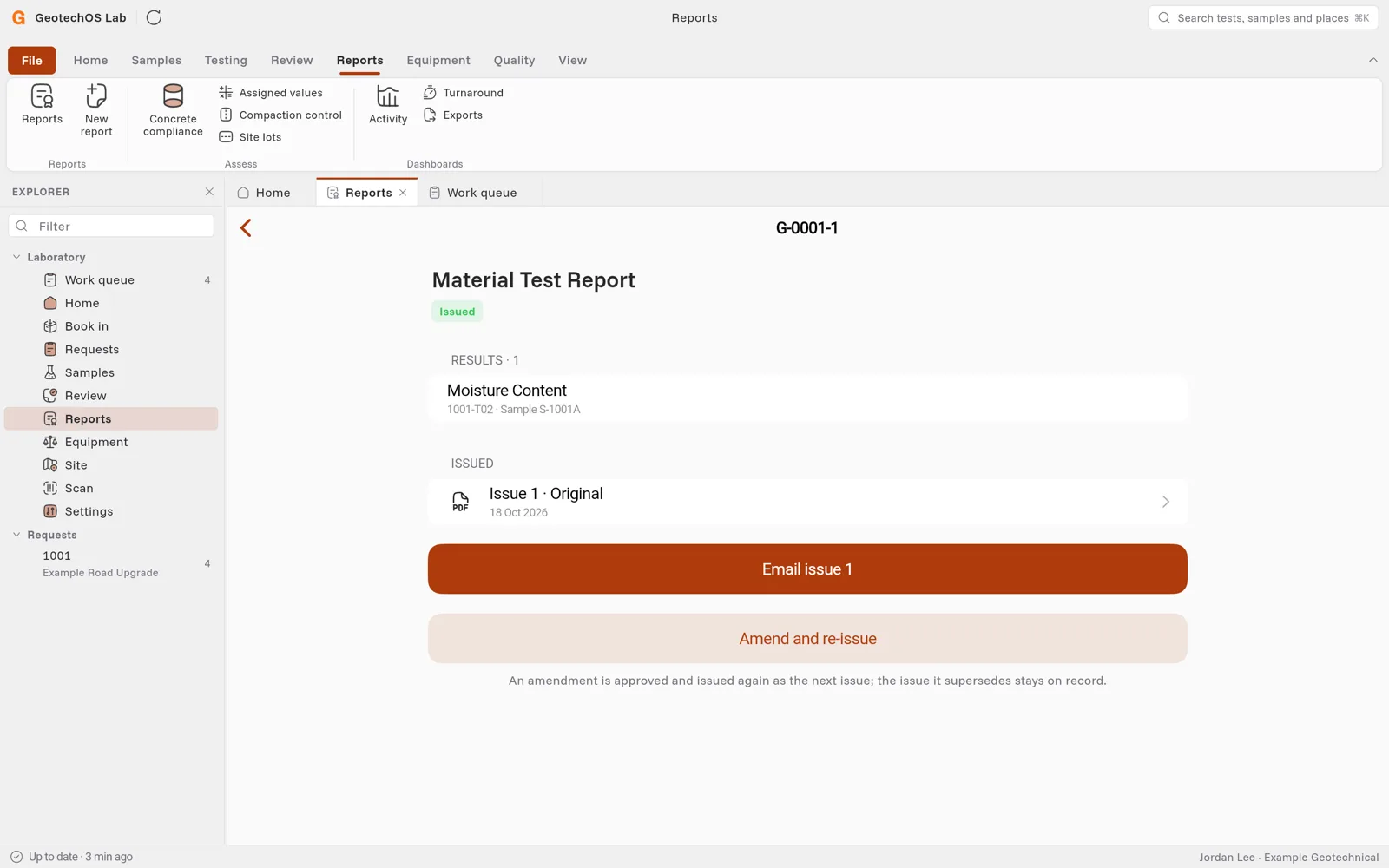This screenshot has height=868, width=1389.
Task: Open Assigned values assessment
Action: (271, 93)
